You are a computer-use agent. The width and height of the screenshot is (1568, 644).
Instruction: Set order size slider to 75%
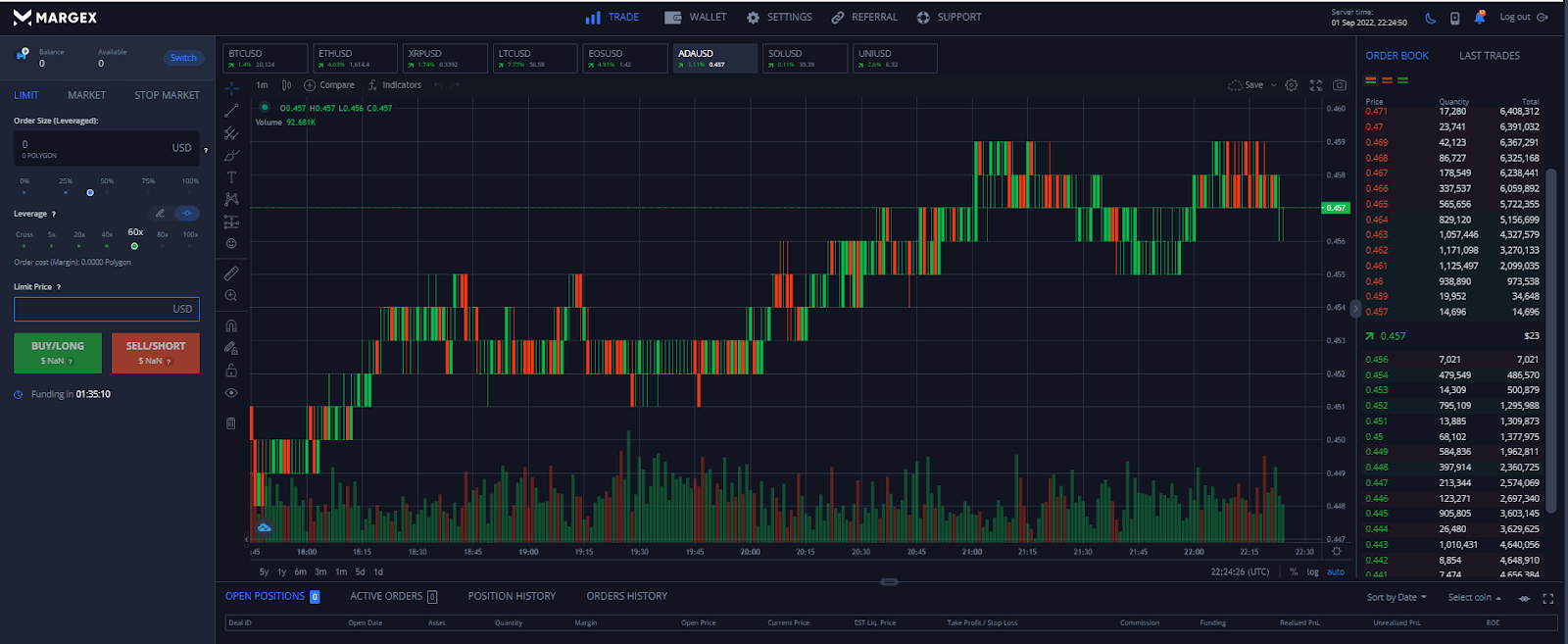pyautogui.click(x=148, y=192)
